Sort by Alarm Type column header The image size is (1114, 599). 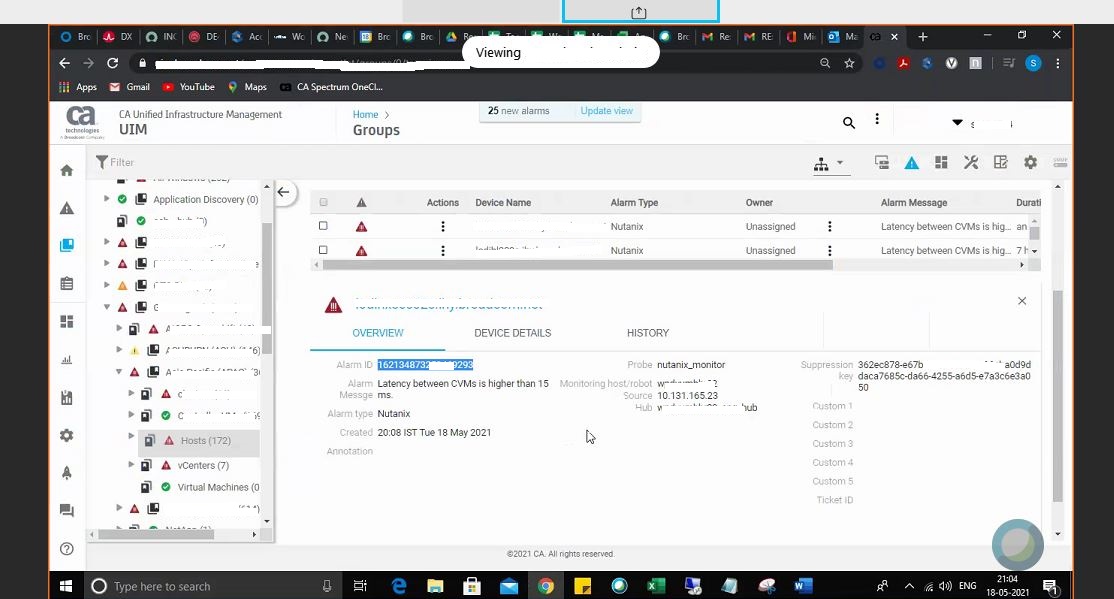point(634,203)
